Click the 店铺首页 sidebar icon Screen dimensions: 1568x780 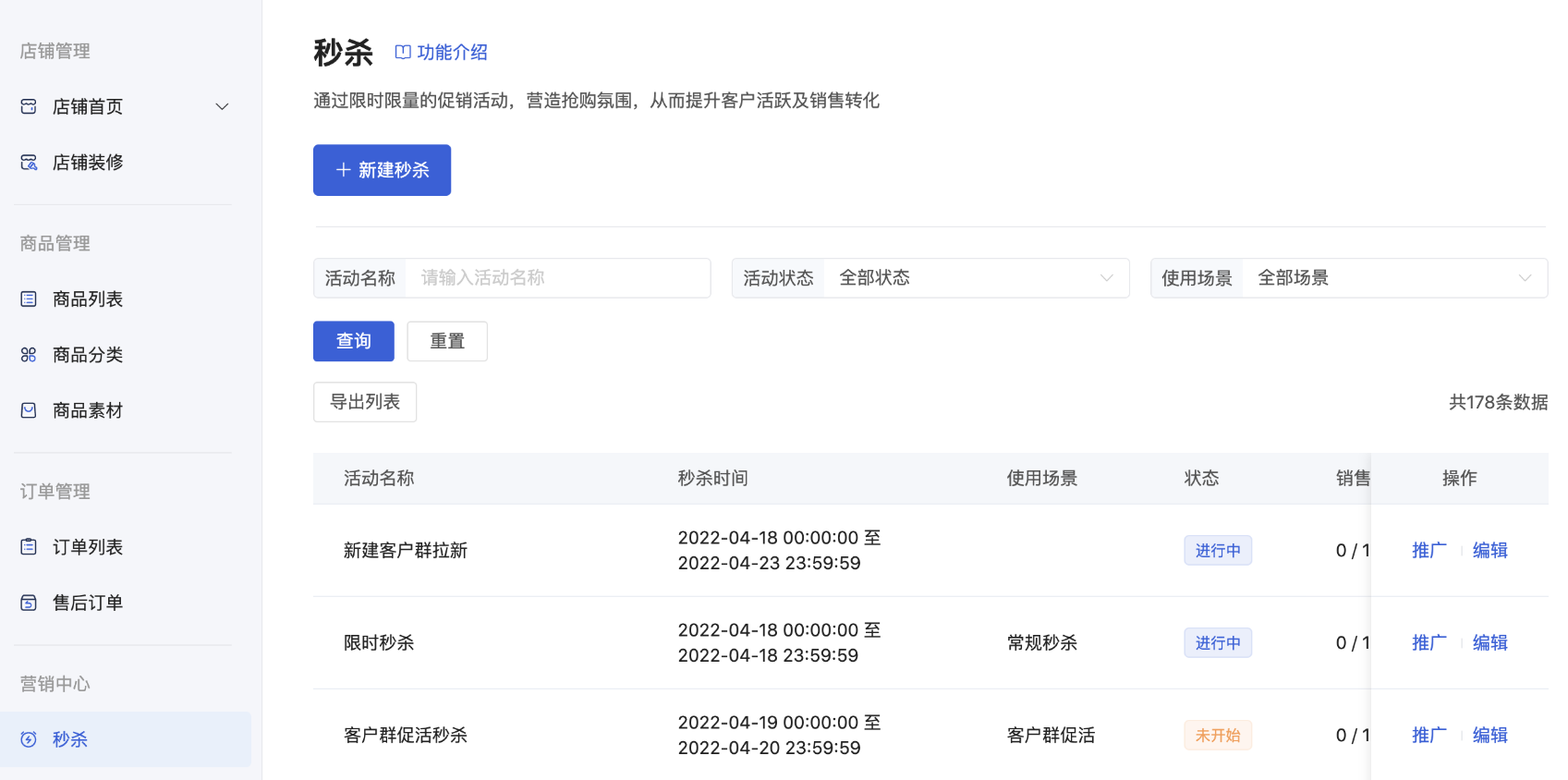click(29, 107)
